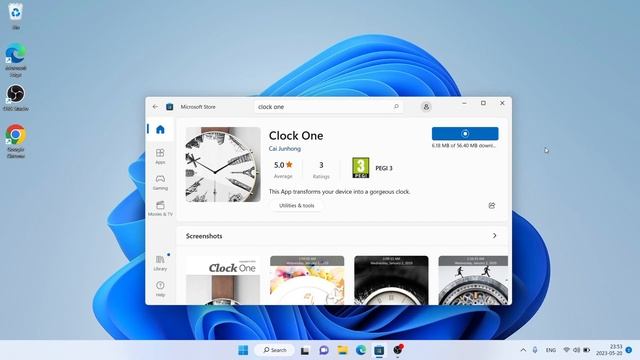
Task: Pause the download progress button
Action: click(465, 133)
